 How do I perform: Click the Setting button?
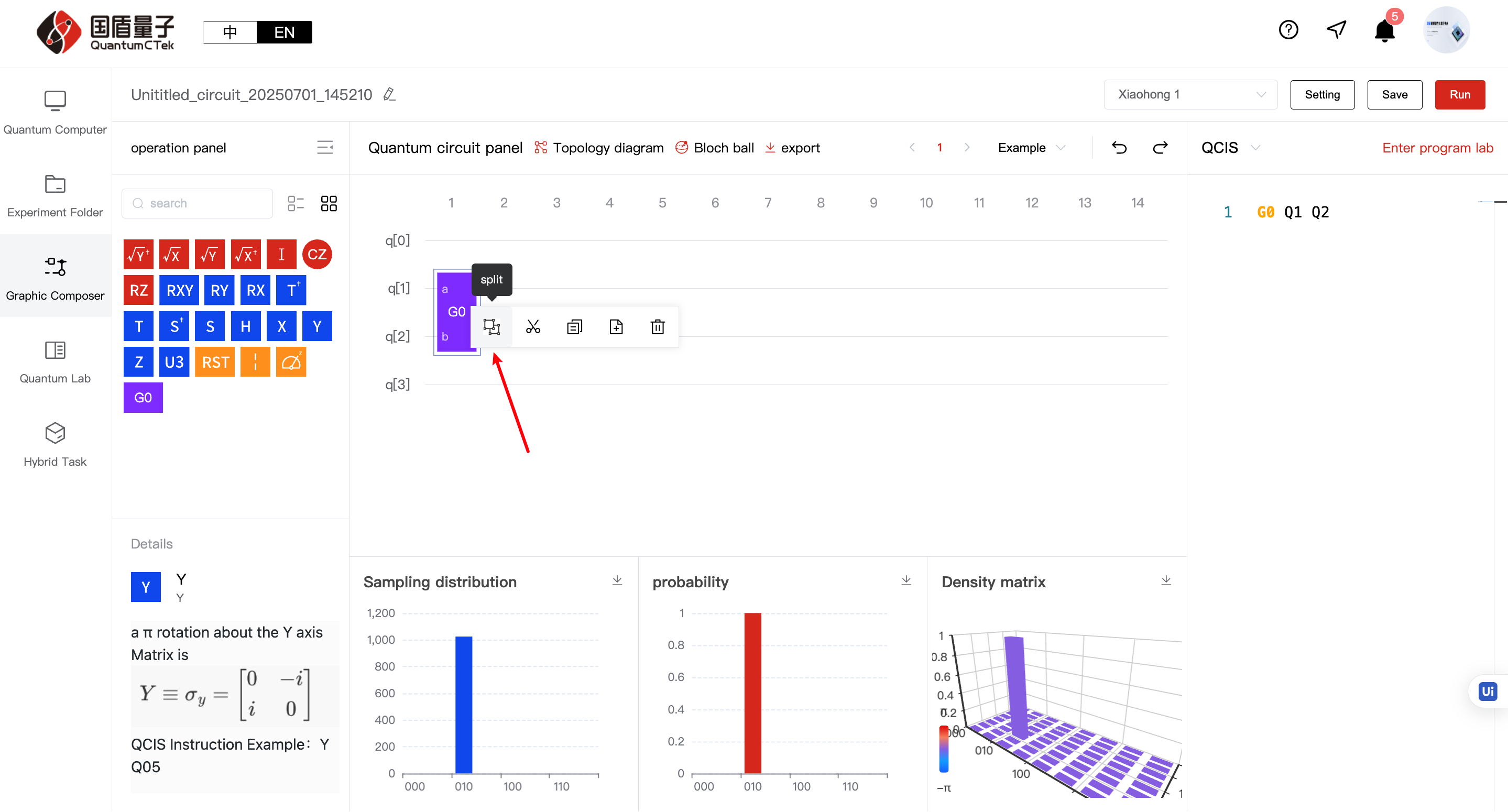pyautogui.click(x=1322, y=94)
